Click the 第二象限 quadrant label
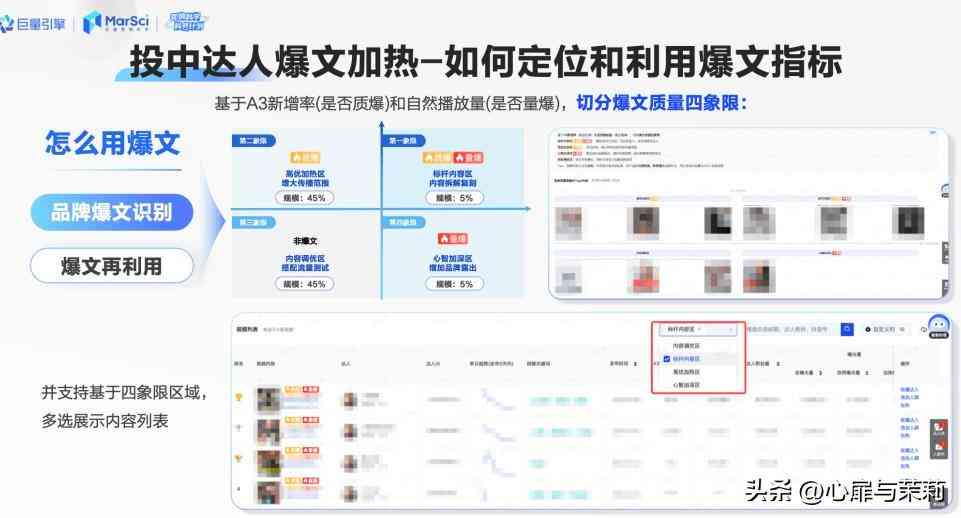The width and height of the screenshot is (961, 518). coord(253,140)
